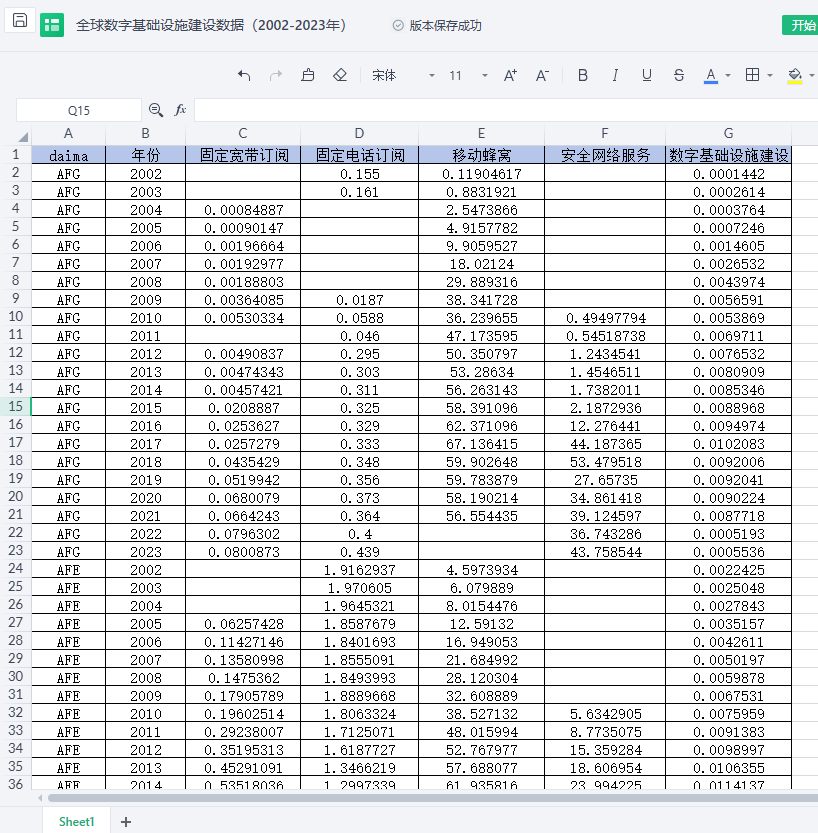Image resolution: width=818 pixels, height=833 pixels.
Task: Select cell with value 0.11904617
Action: click(481, 174)
